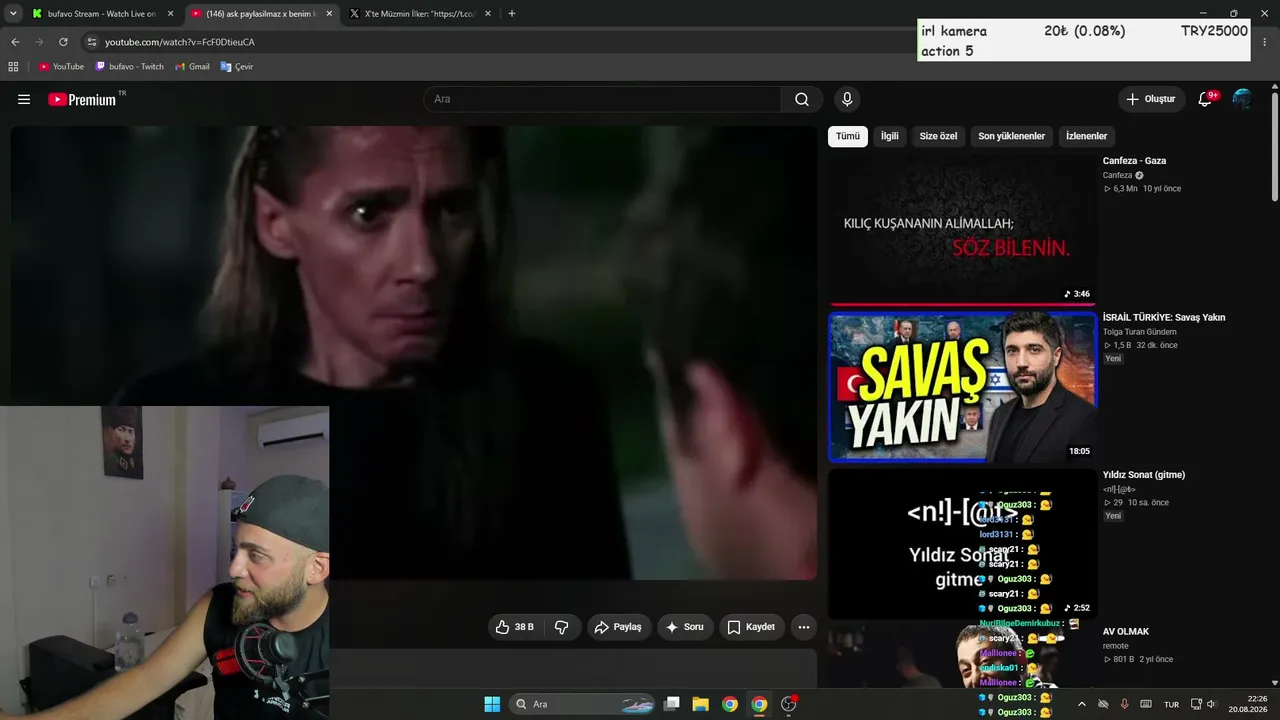Open the taskbar microphone tray icon
The width and height of the screenshot is (1280, 720).
point(1124,704)
